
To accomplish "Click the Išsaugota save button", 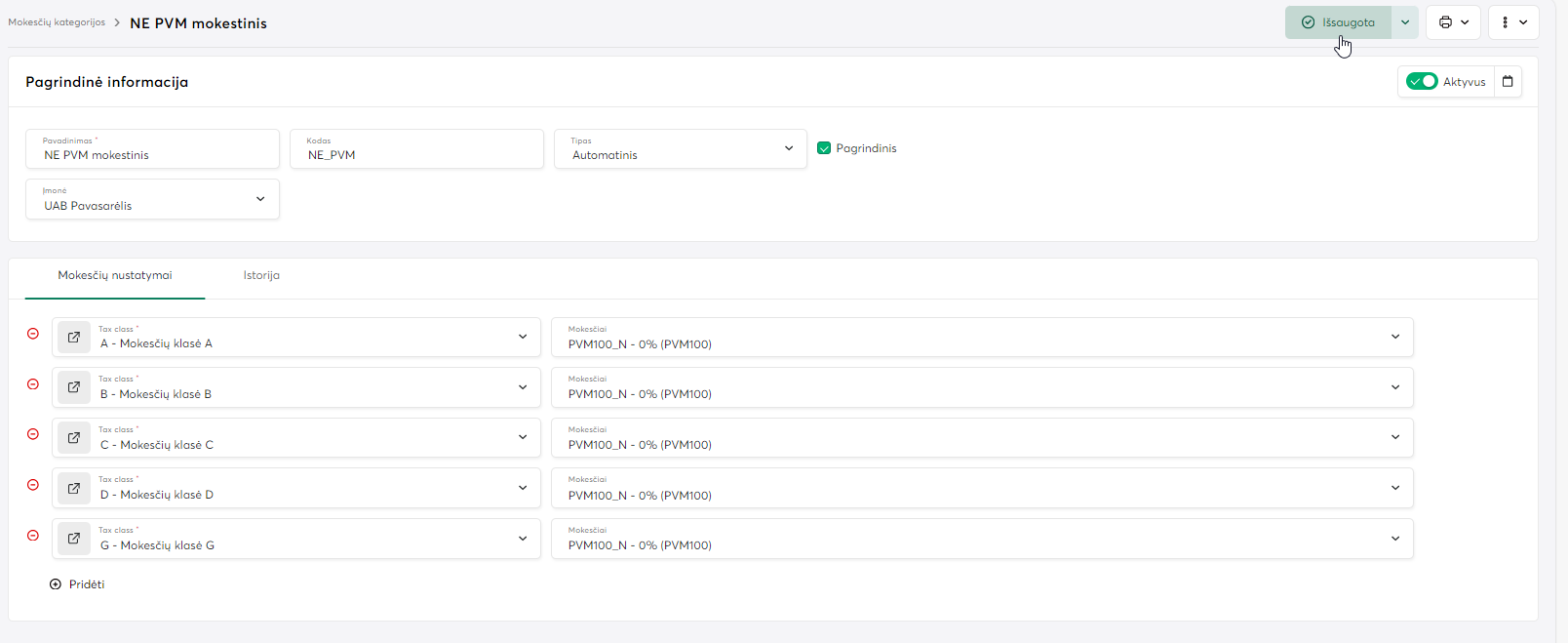I will [x=1338, y=22].
